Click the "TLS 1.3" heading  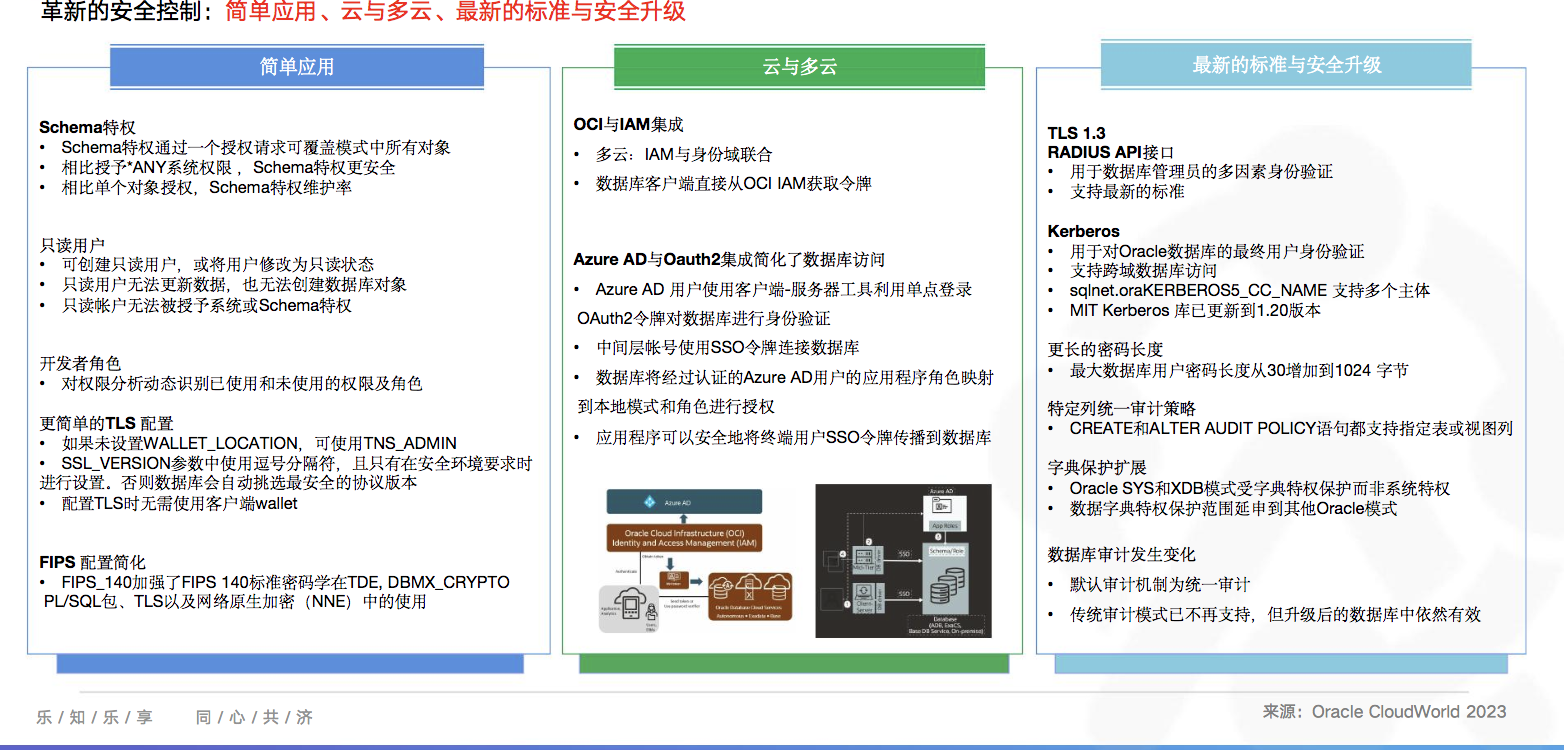click(1076, 133)
